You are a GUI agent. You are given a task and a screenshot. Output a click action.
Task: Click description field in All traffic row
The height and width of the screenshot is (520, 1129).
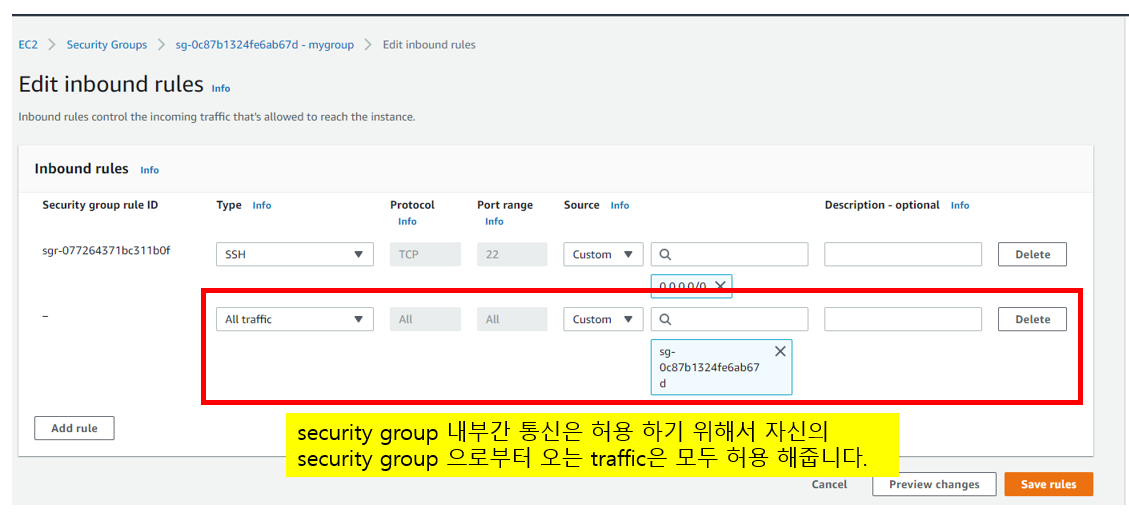point(903,319)
